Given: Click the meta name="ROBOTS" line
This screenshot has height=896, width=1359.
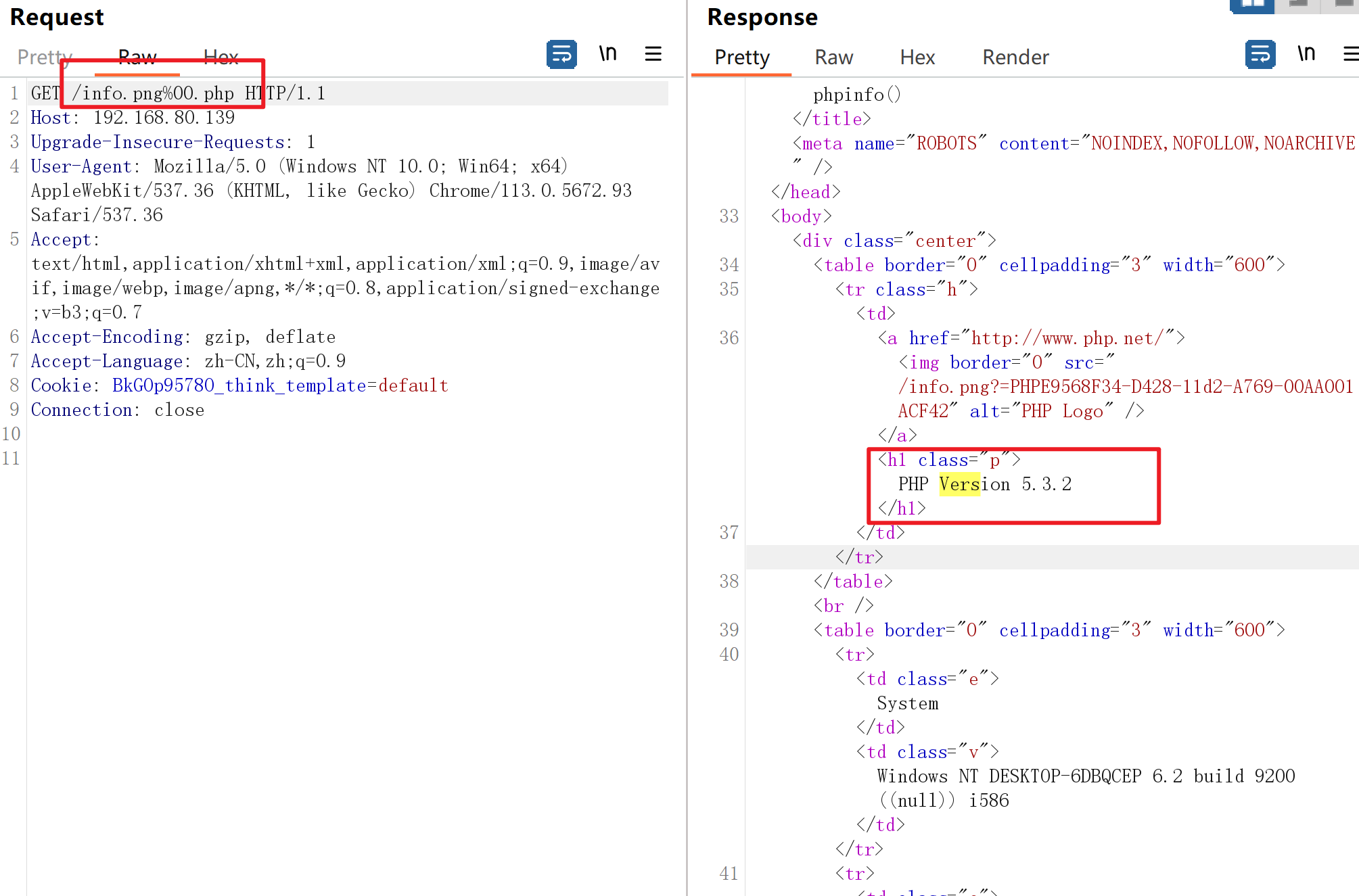Looking at the screenshot, I should (1074, 143).
